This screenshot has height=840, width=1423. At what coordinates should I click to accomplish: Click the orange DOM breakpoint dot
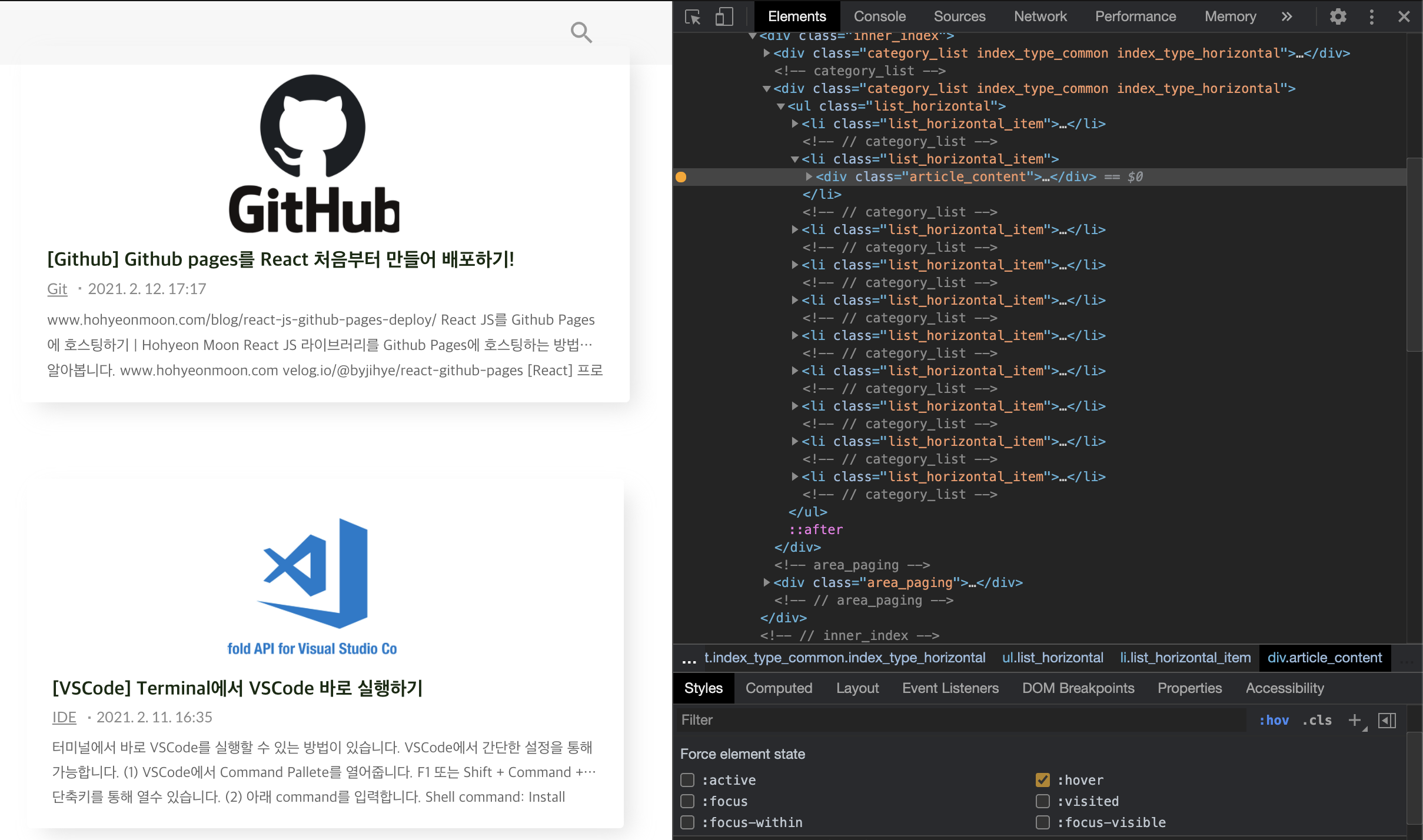681,177
